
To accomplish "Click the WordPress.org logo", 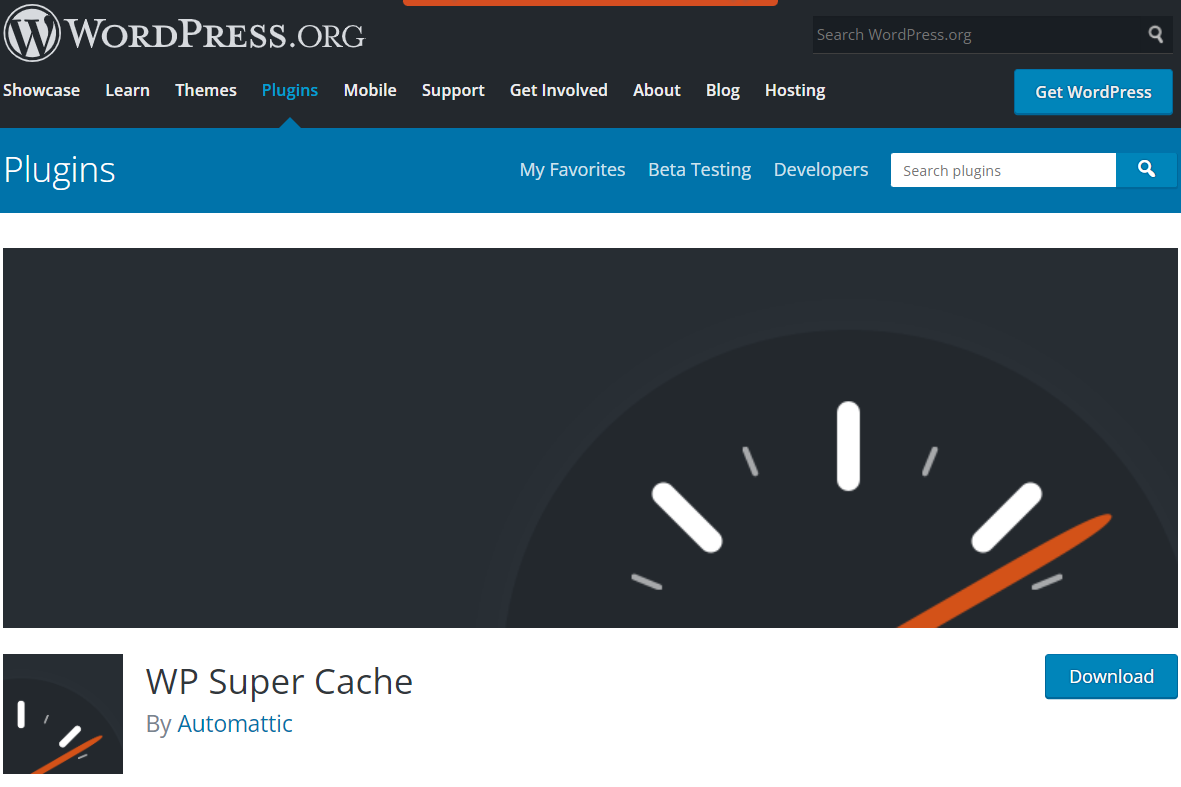I will tap(185, 35).
